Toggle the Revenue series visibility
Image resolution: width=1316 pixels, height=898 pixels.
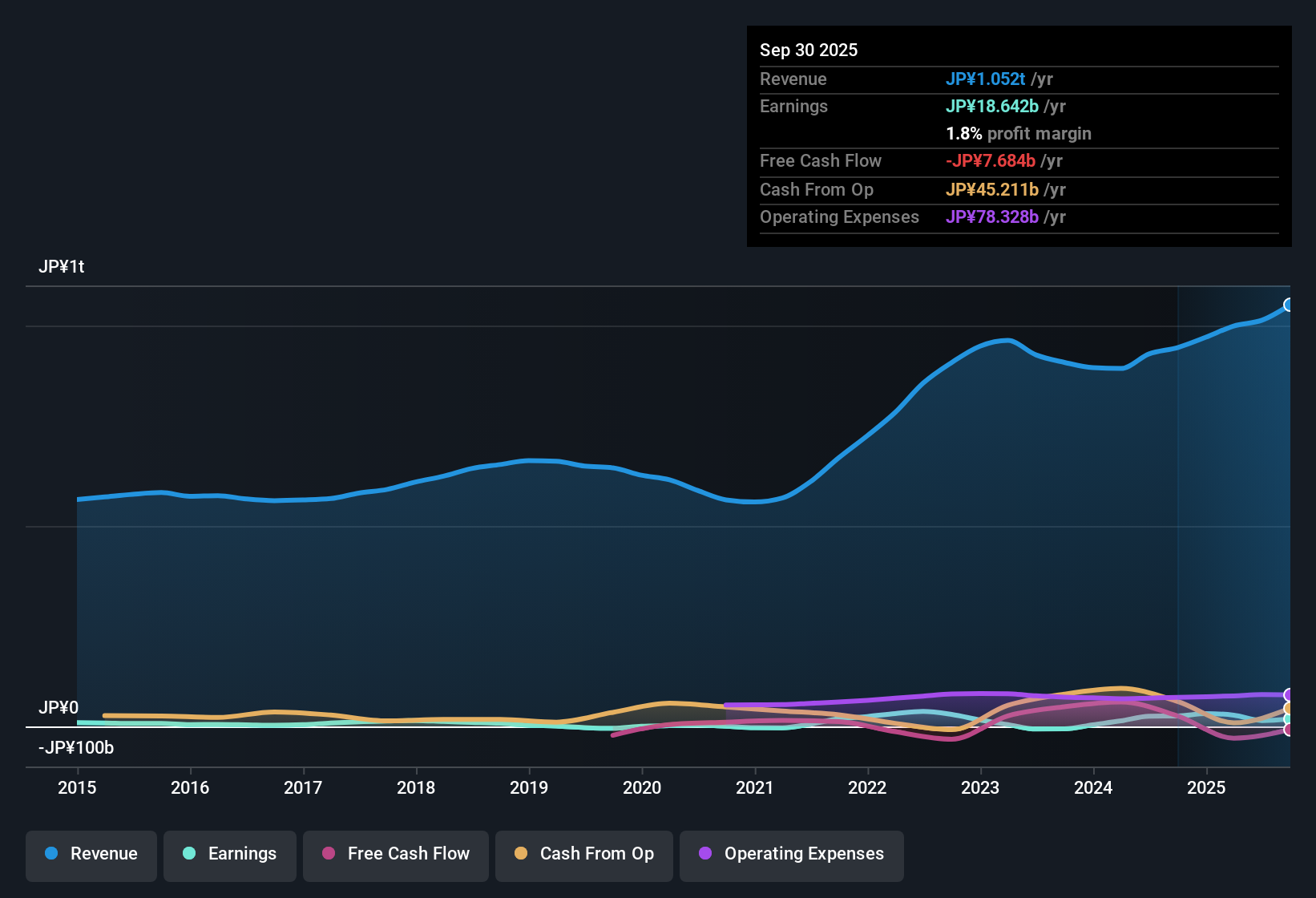pyautogui.click(x=91, y=854)
